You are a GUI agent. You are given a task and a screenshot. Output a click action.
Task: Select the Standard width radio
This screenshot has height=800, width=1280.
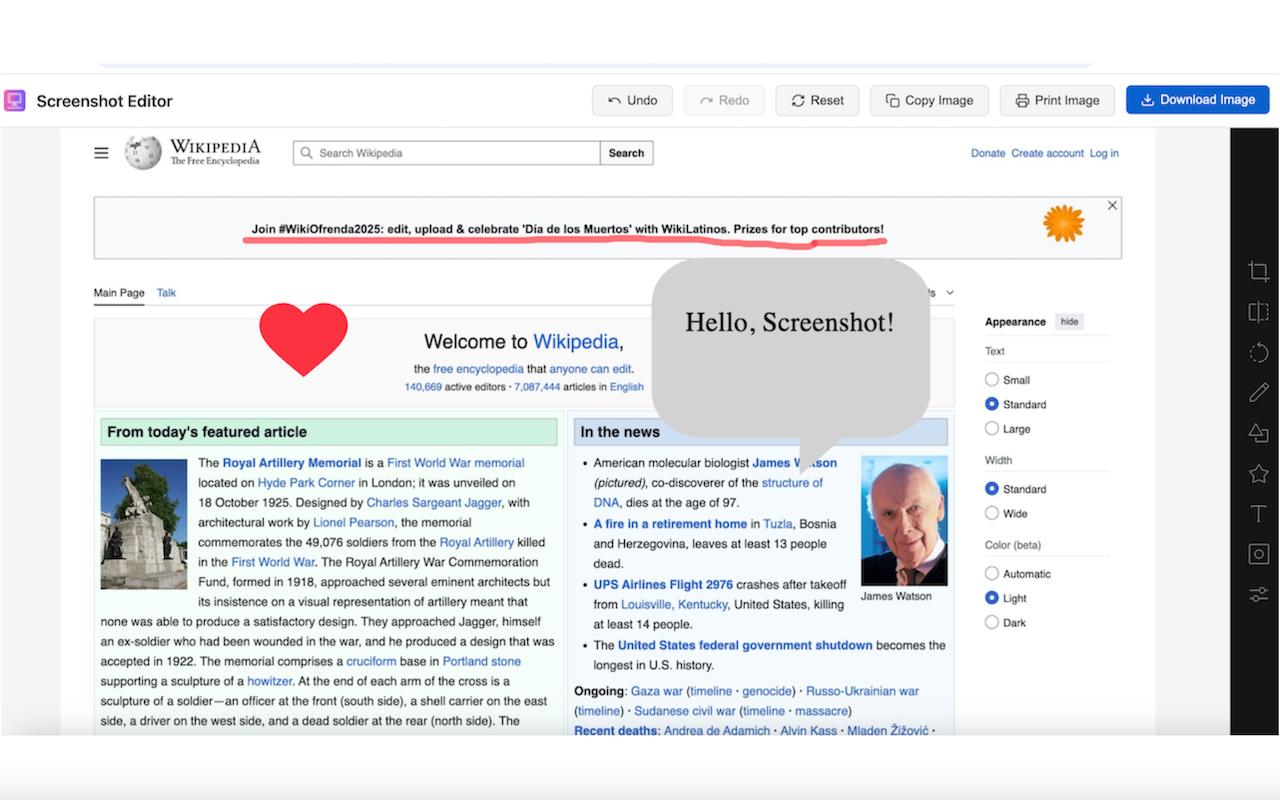tap(992, 489)
